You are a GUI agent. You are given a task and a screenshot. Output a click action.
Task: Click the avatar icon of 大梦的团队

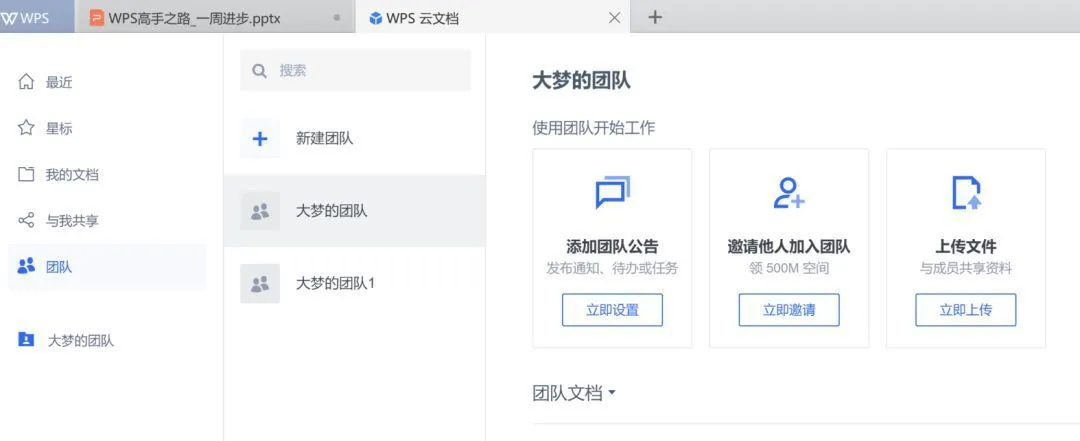[x=260, y=211]
